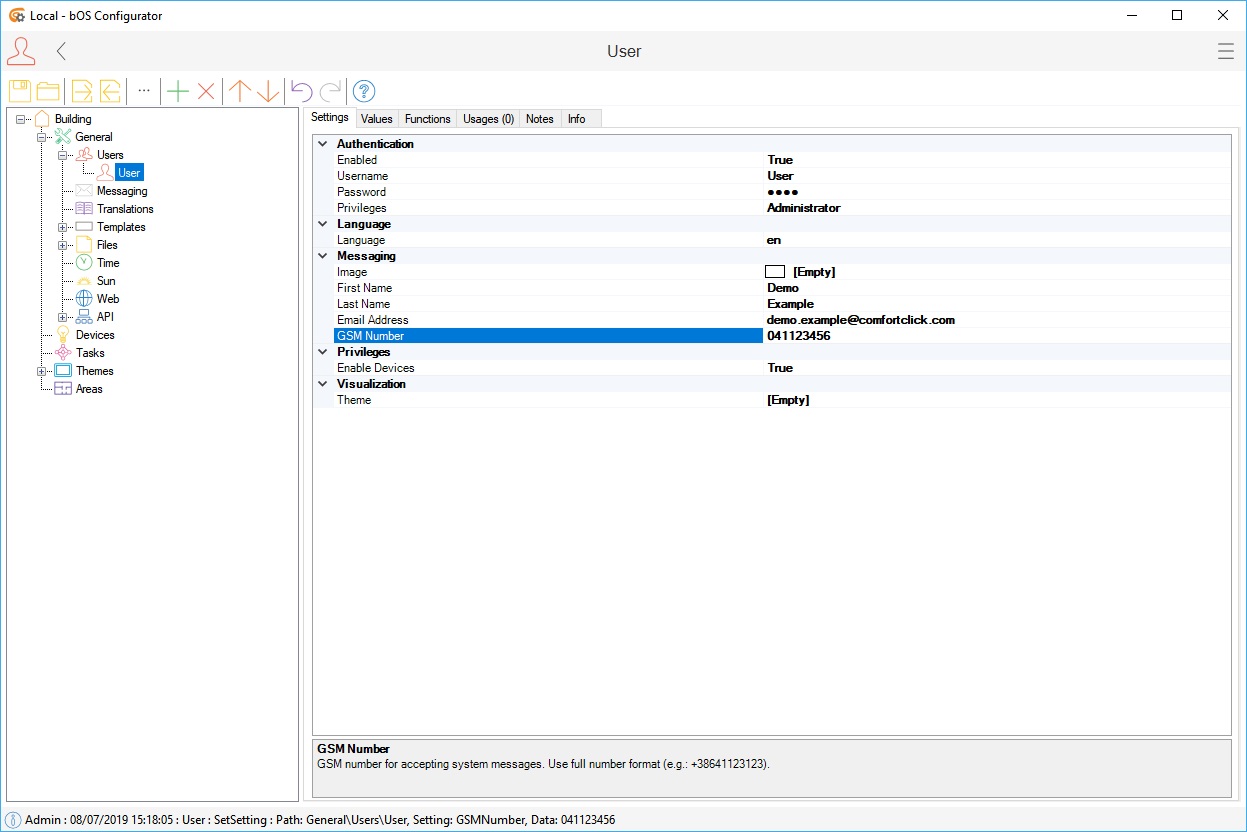Collapse the Language property group

coord(323,224)
